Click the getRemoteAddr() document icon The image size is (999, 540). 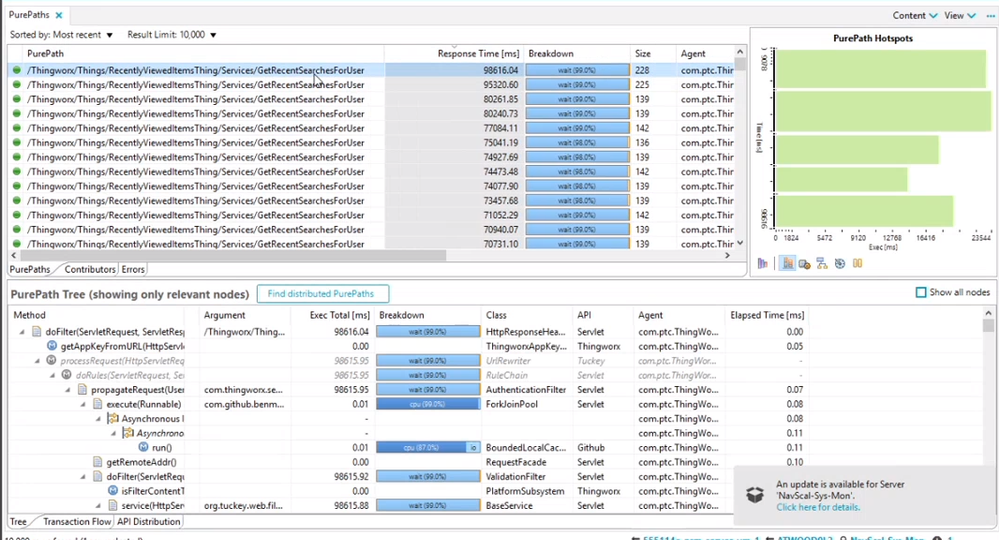coord(97,462)
